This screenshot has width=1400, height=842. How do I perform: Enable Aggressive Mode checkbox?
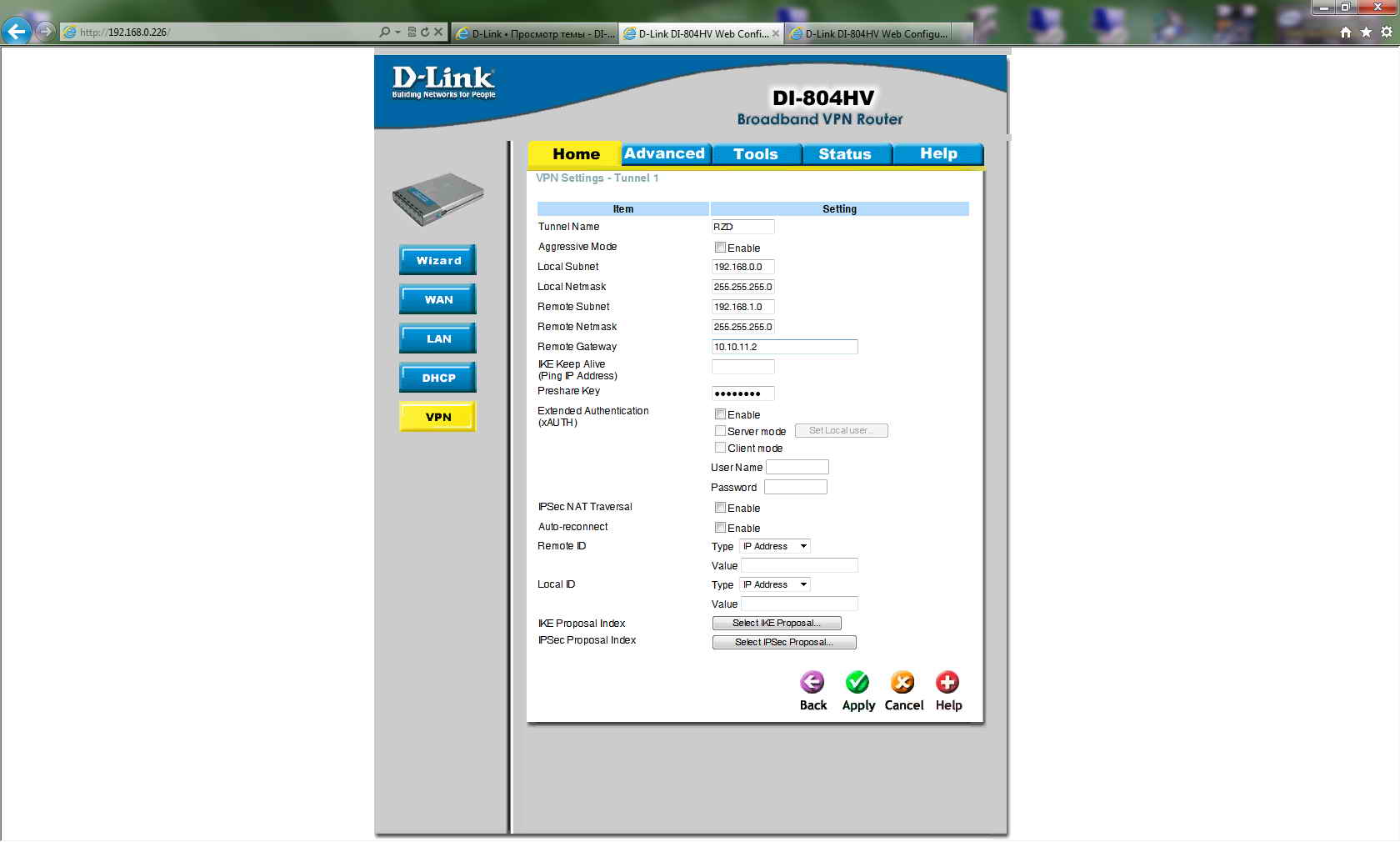720,248
